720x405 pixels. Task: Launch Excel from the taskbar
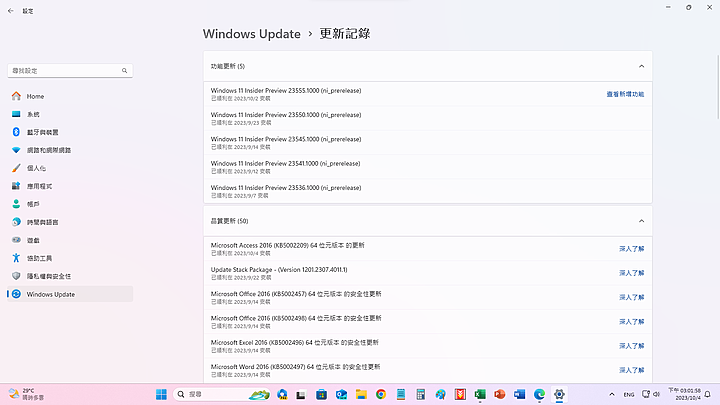pos(480,394)
